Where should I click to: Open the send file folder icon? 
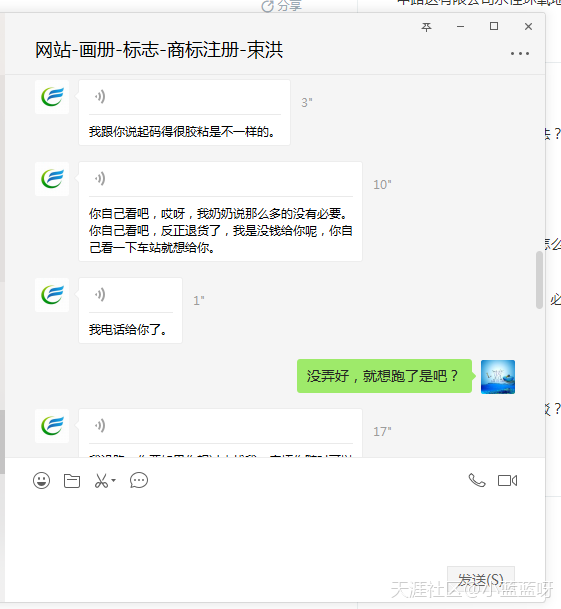point(72,481)
